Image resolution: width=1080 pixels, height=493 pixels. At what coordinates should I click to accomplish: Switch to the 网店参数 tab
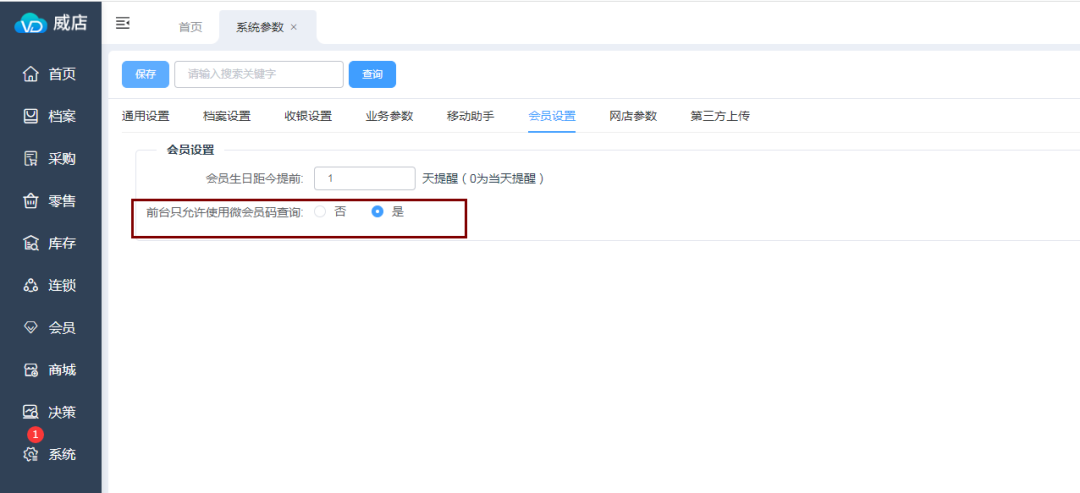click(633, 116)
